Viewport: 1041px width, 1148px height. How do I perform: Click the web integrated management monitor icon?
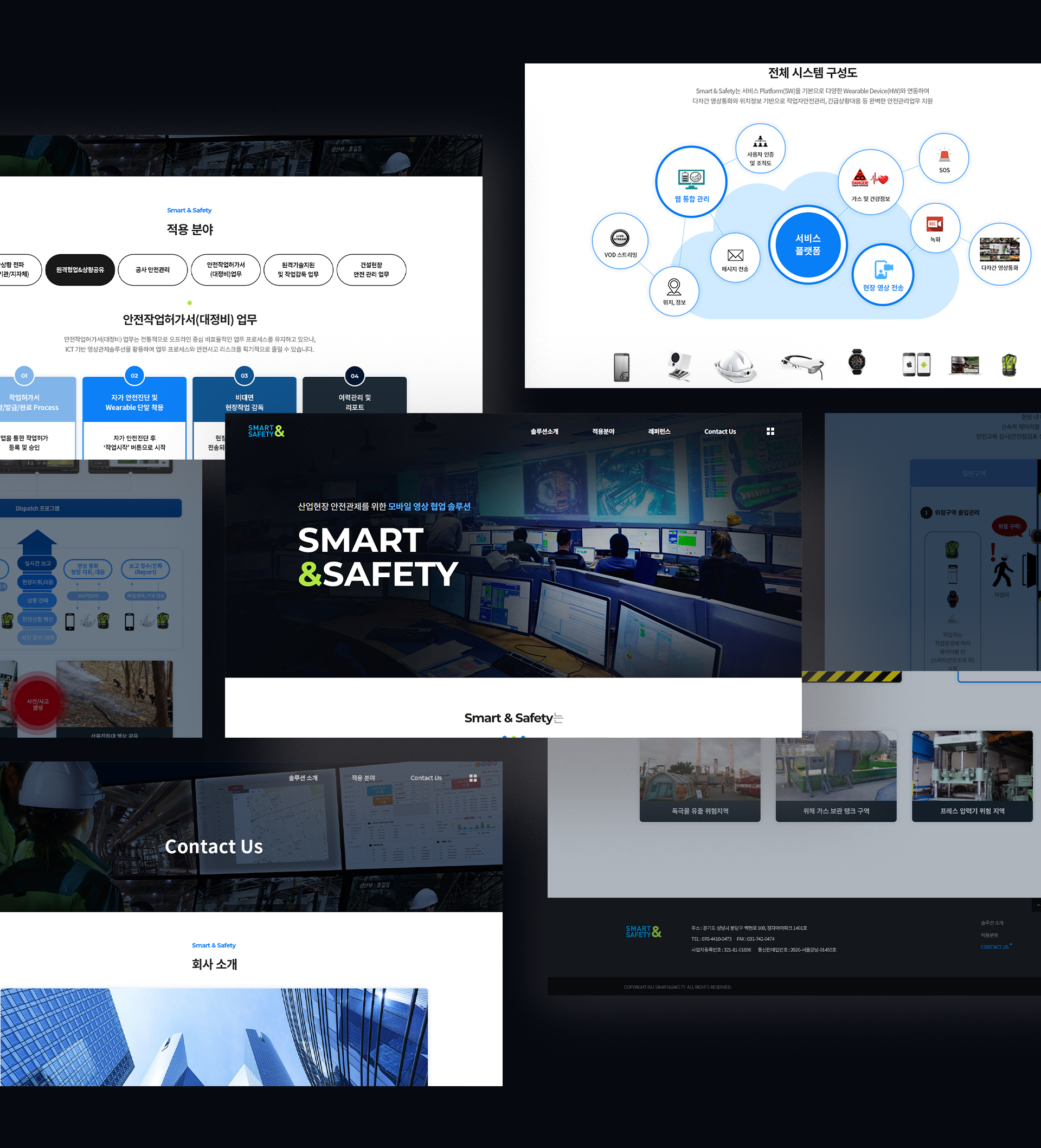pos(691,179)
